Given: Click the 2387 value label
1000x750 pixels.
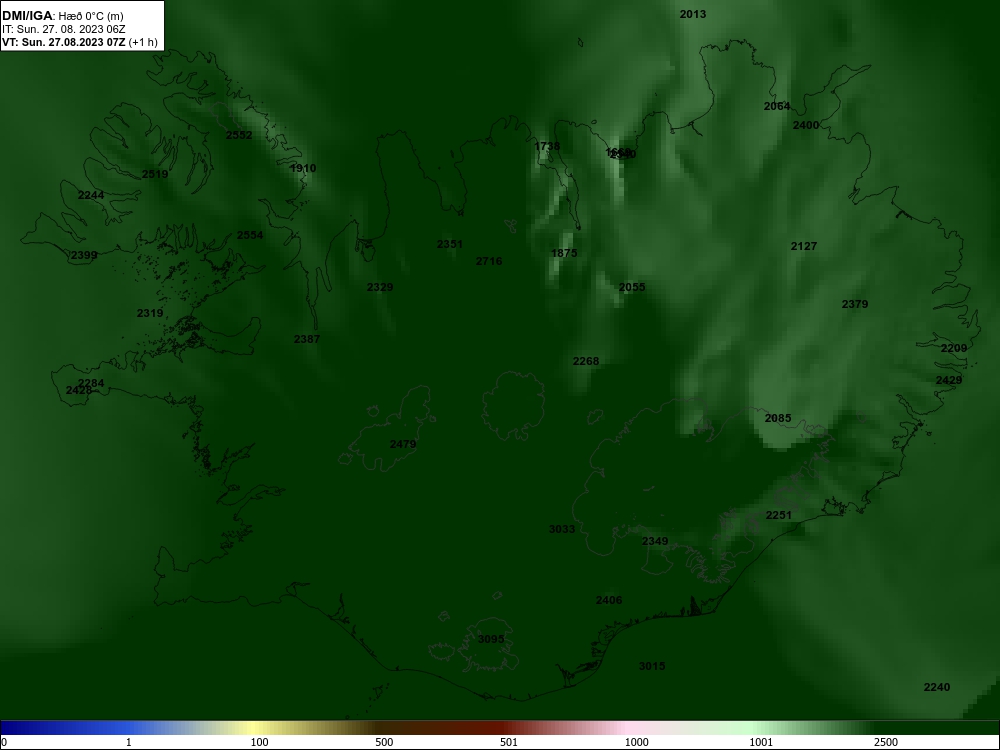Looking at the screenshot, I should coord(307,339).
